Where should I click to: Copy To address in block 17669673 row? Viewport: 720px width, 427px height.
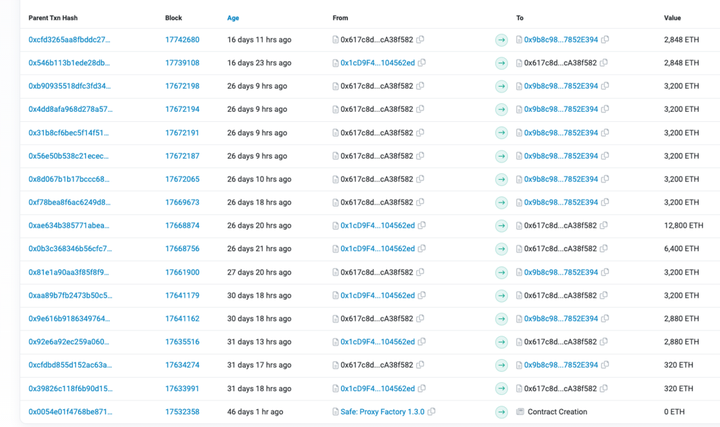click(605, 202)
